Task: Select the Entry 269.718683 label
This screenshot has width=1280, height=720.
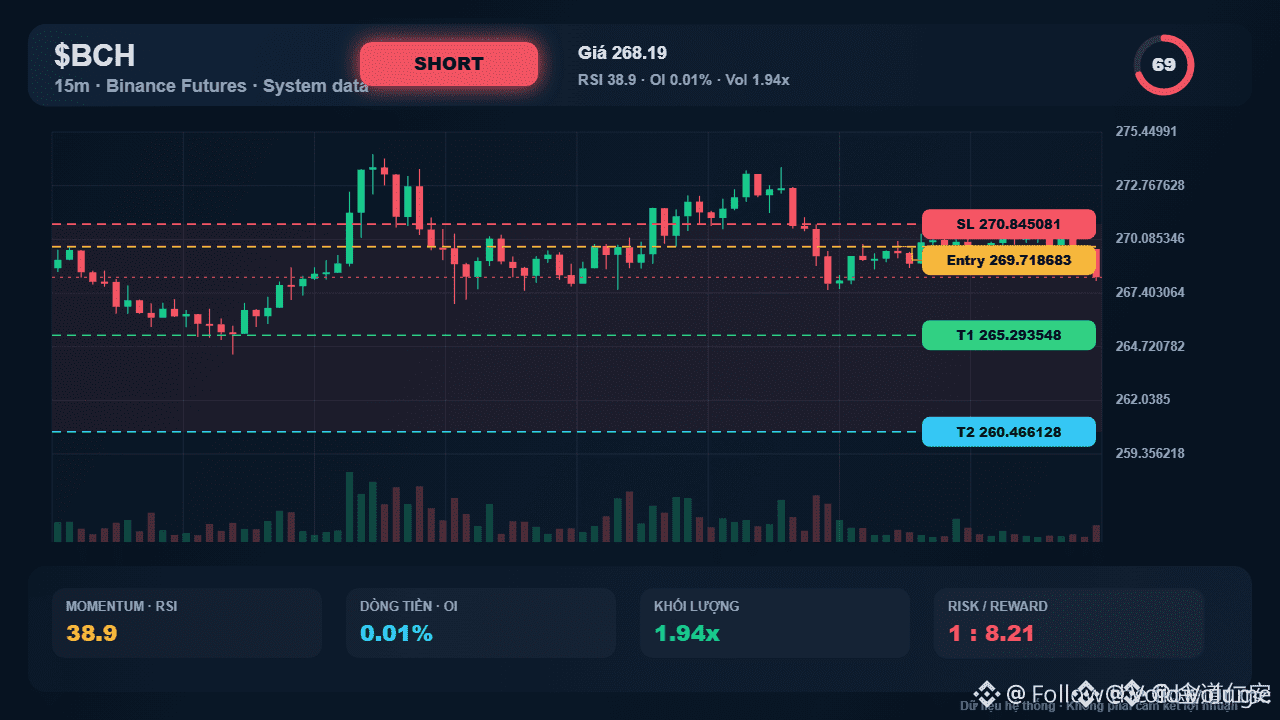Action: (1009, 260)
